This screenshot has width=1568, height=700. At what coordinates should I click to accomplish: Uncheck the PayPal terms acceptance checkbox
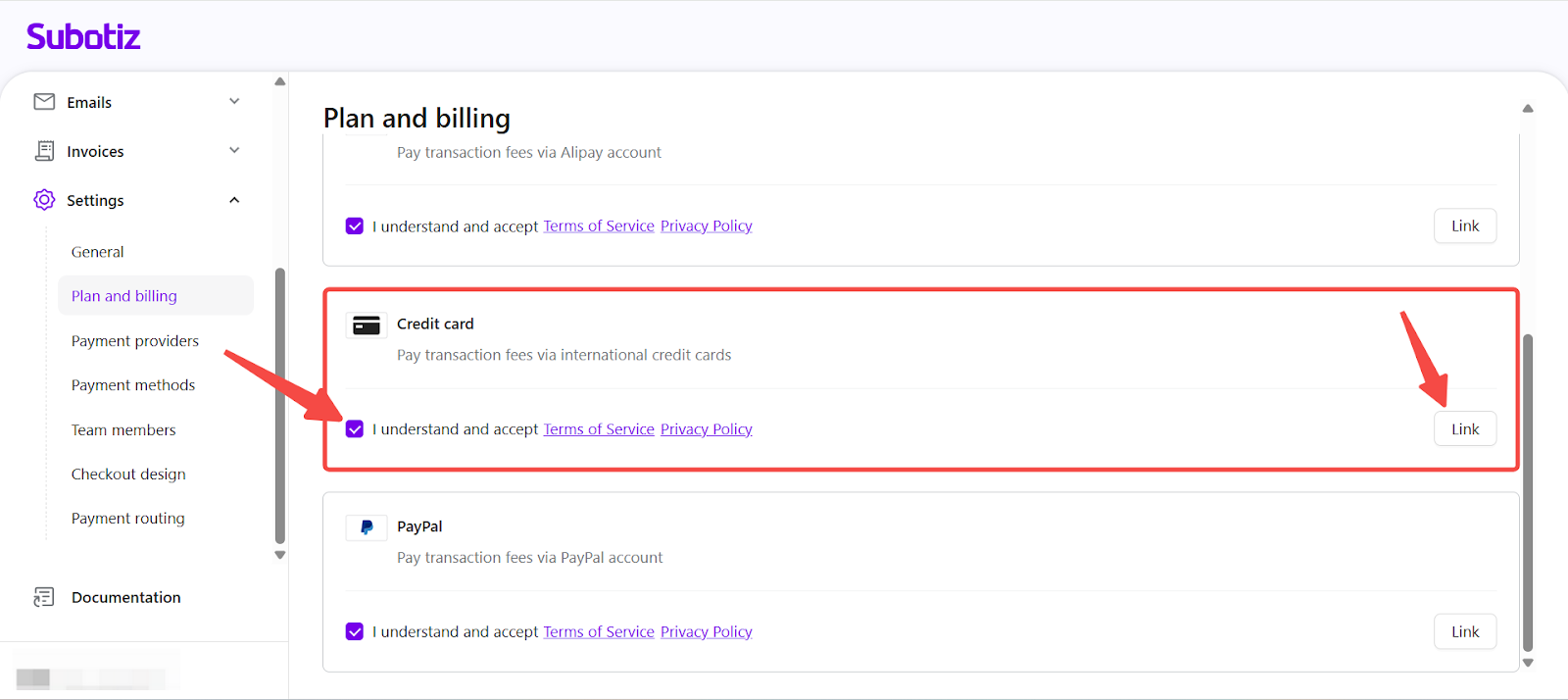[x=355, y=632]
